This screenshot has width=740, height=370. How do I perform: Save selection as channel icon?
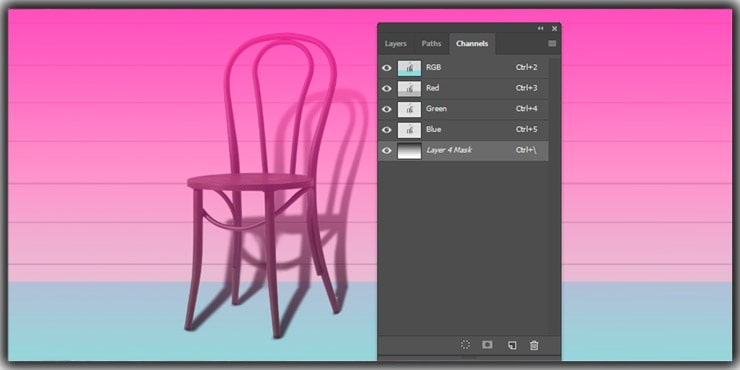[488, 345]
